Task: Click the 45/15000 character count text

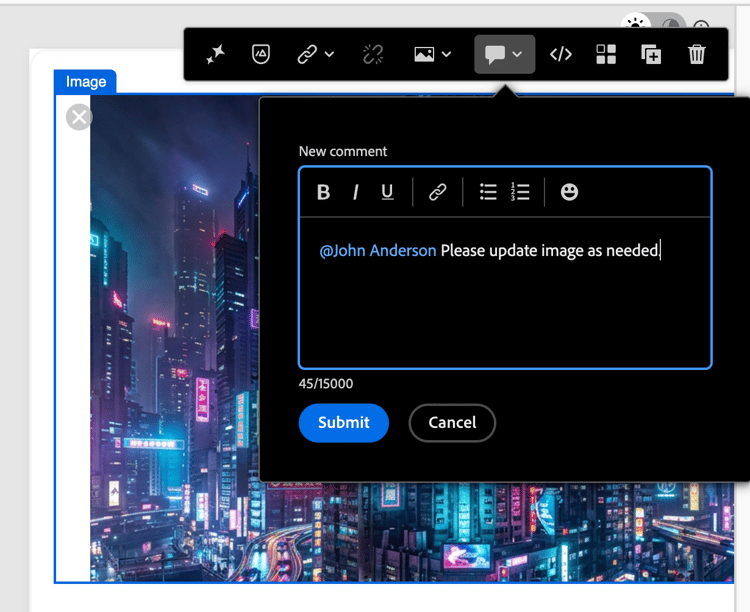Action: pyautogui.click(x=326, y=384)
